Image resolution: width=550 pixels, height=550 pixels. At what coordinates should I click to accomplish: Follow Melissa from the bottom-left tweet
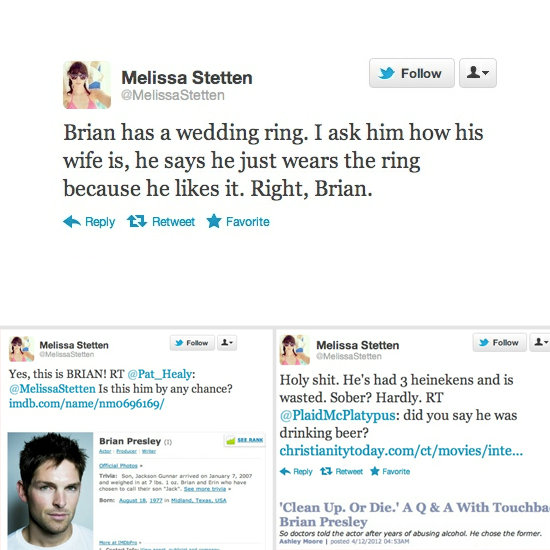click(192, 343)
